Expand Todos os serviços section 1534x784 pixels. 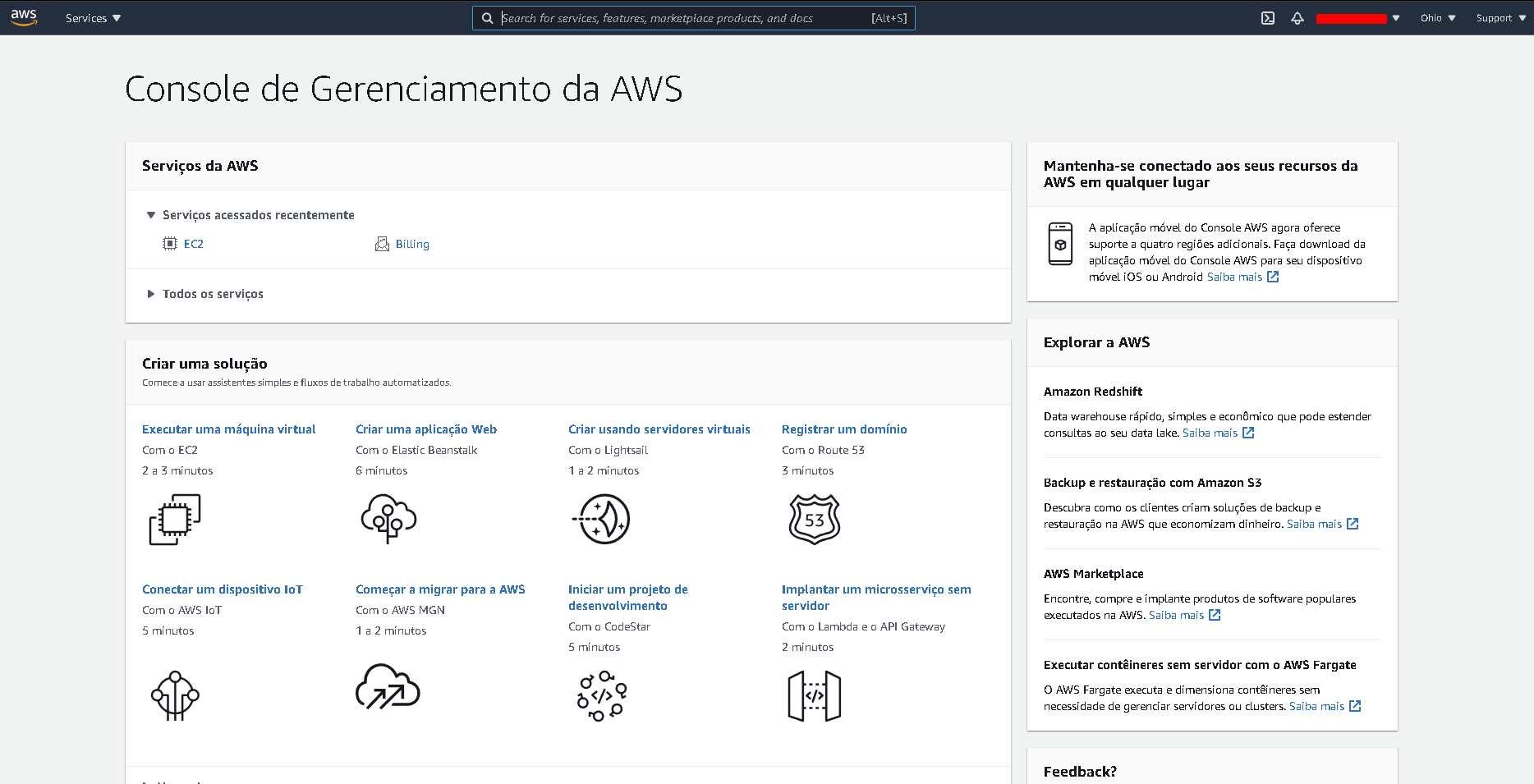click(x=205, y=294)
